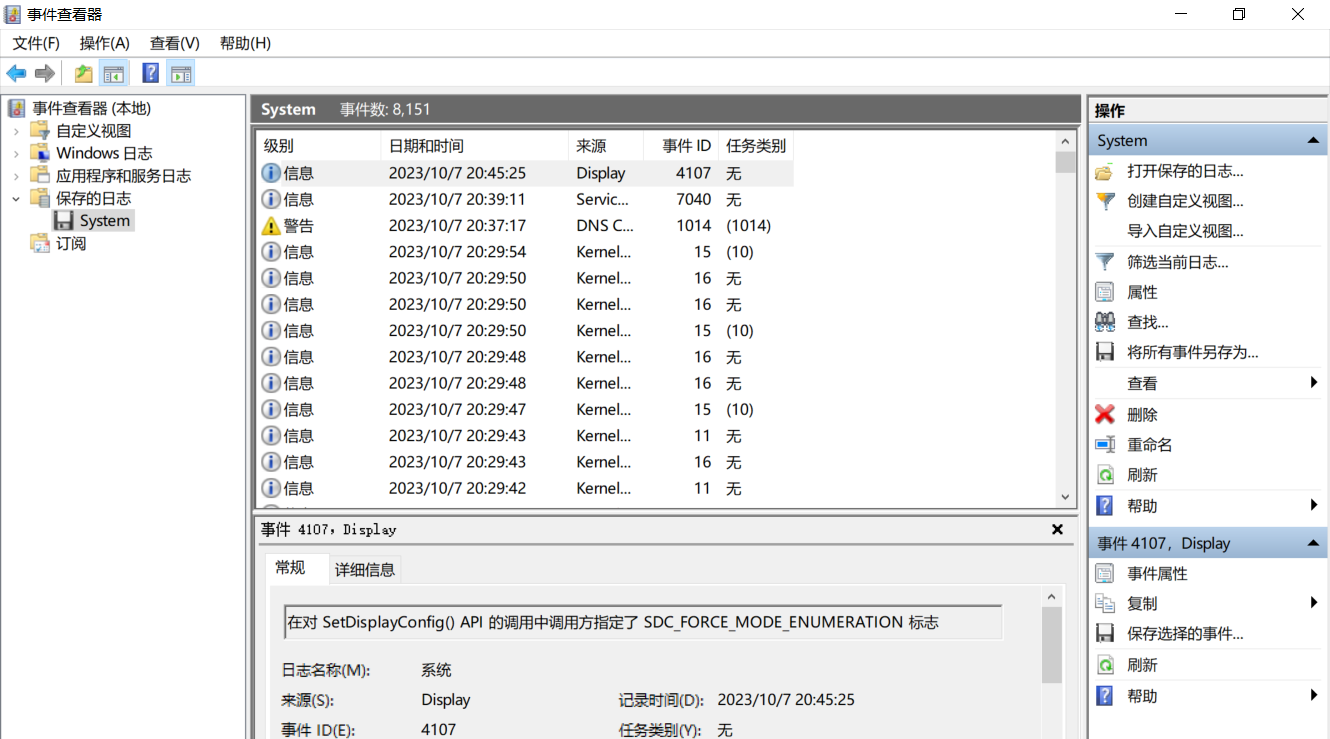Expand the 自定义视图 tree node arrow
This screenshot has width=1330, height=739.
(16, 131)
